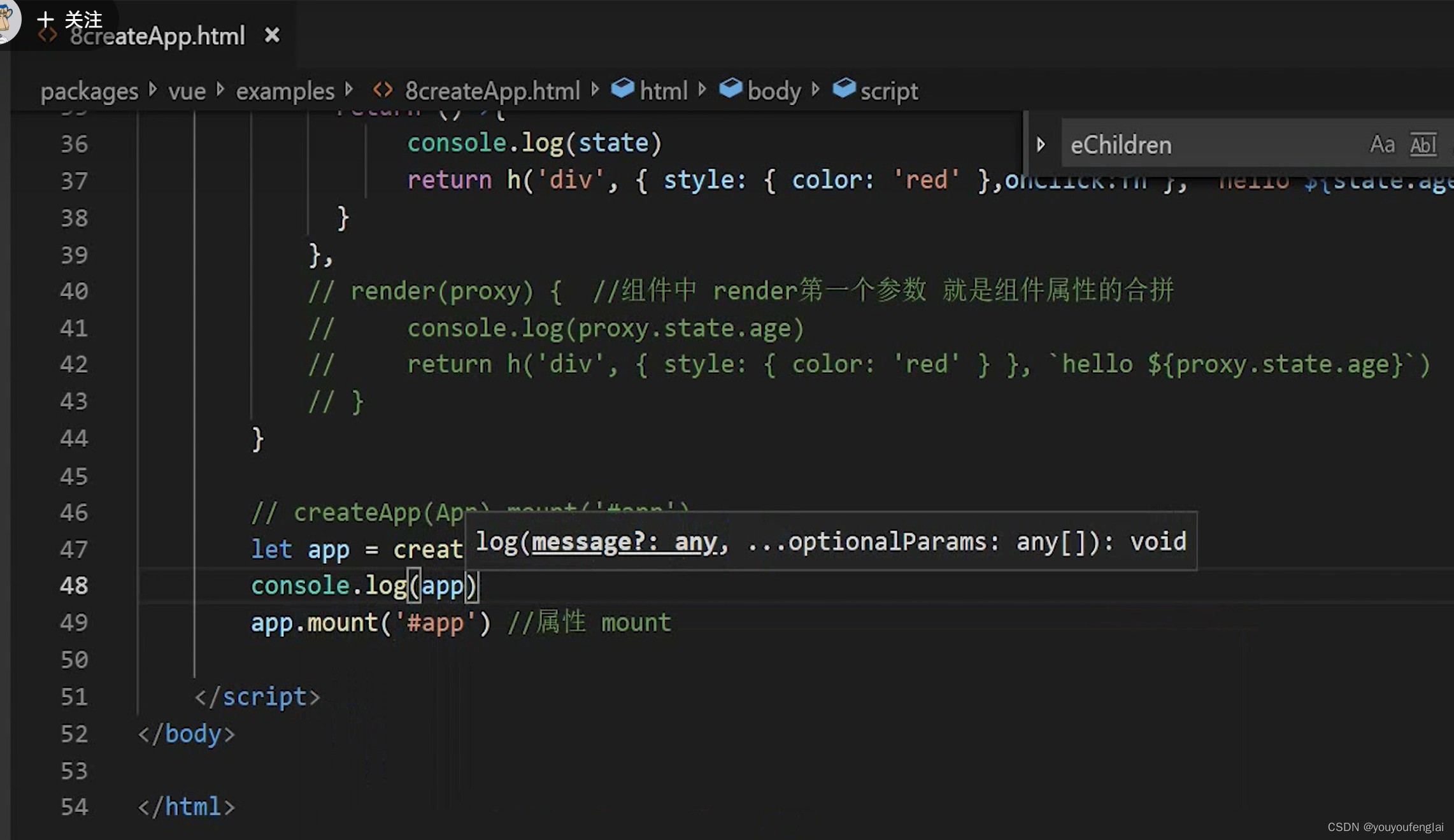Click the 'div' string on line 37

pos(571,180)
